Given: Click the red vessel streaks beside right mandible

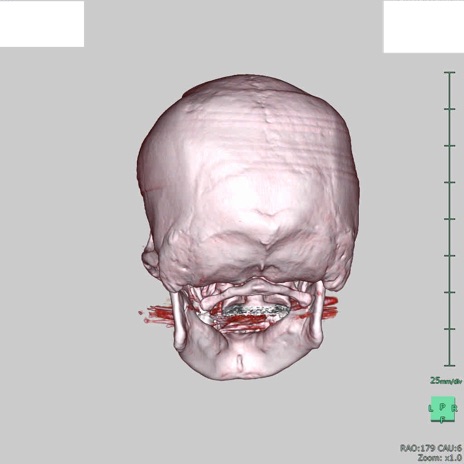Looking at the screenshot, I should pyautogui.click(x=328, y=308).
